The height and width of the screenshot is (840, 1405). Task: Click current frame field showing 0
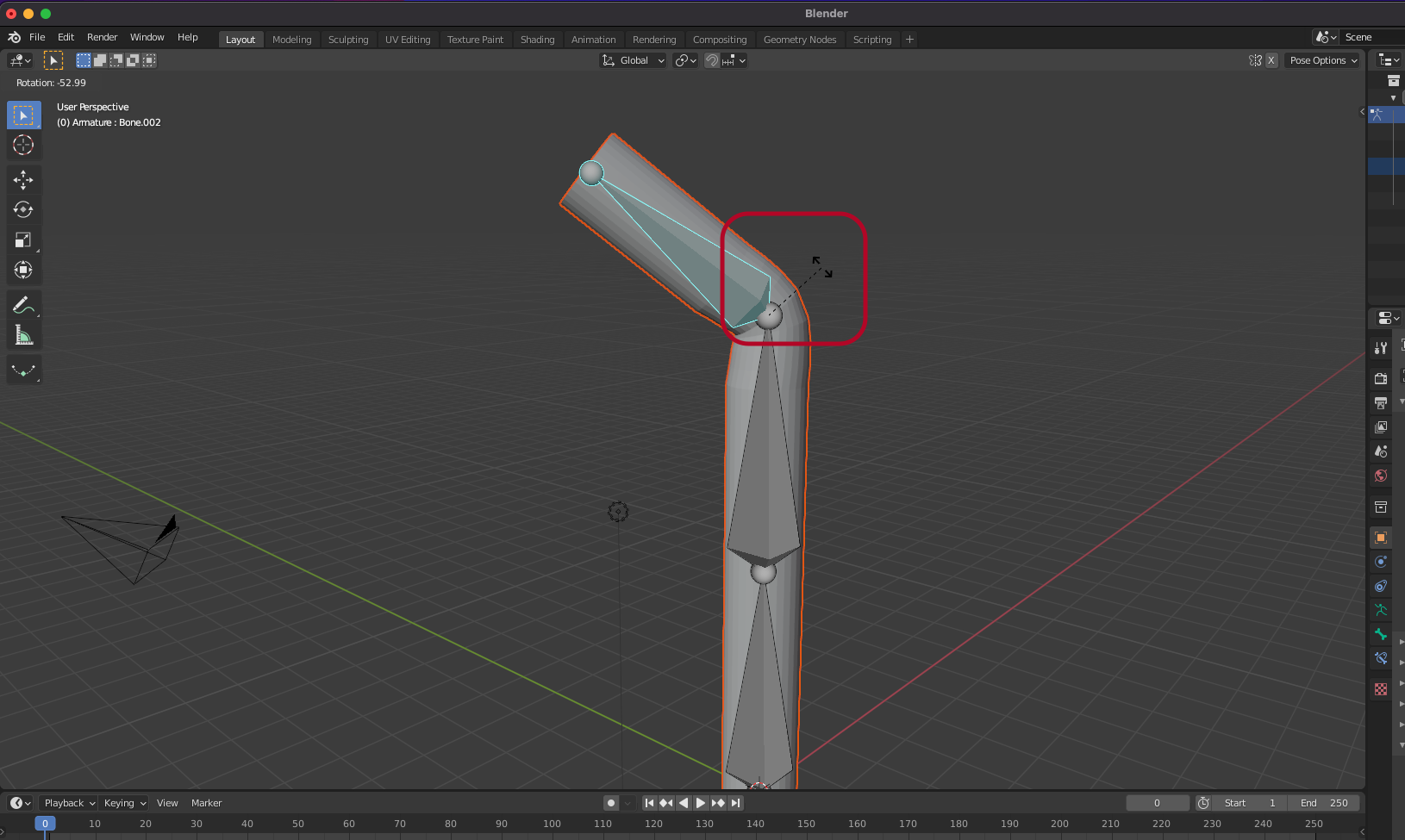(1157, 803)
